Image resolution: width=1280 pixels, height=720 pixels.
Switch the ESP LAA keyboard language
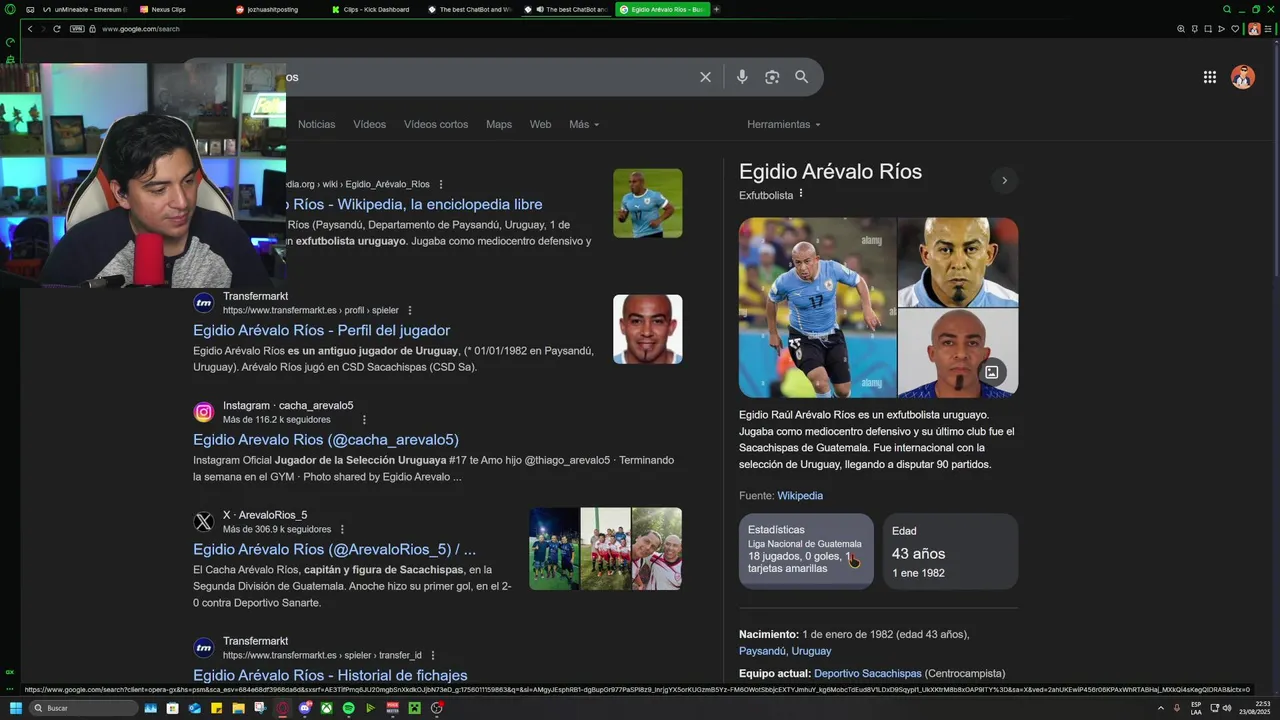pyautogui.click(x=1196, y=708)
